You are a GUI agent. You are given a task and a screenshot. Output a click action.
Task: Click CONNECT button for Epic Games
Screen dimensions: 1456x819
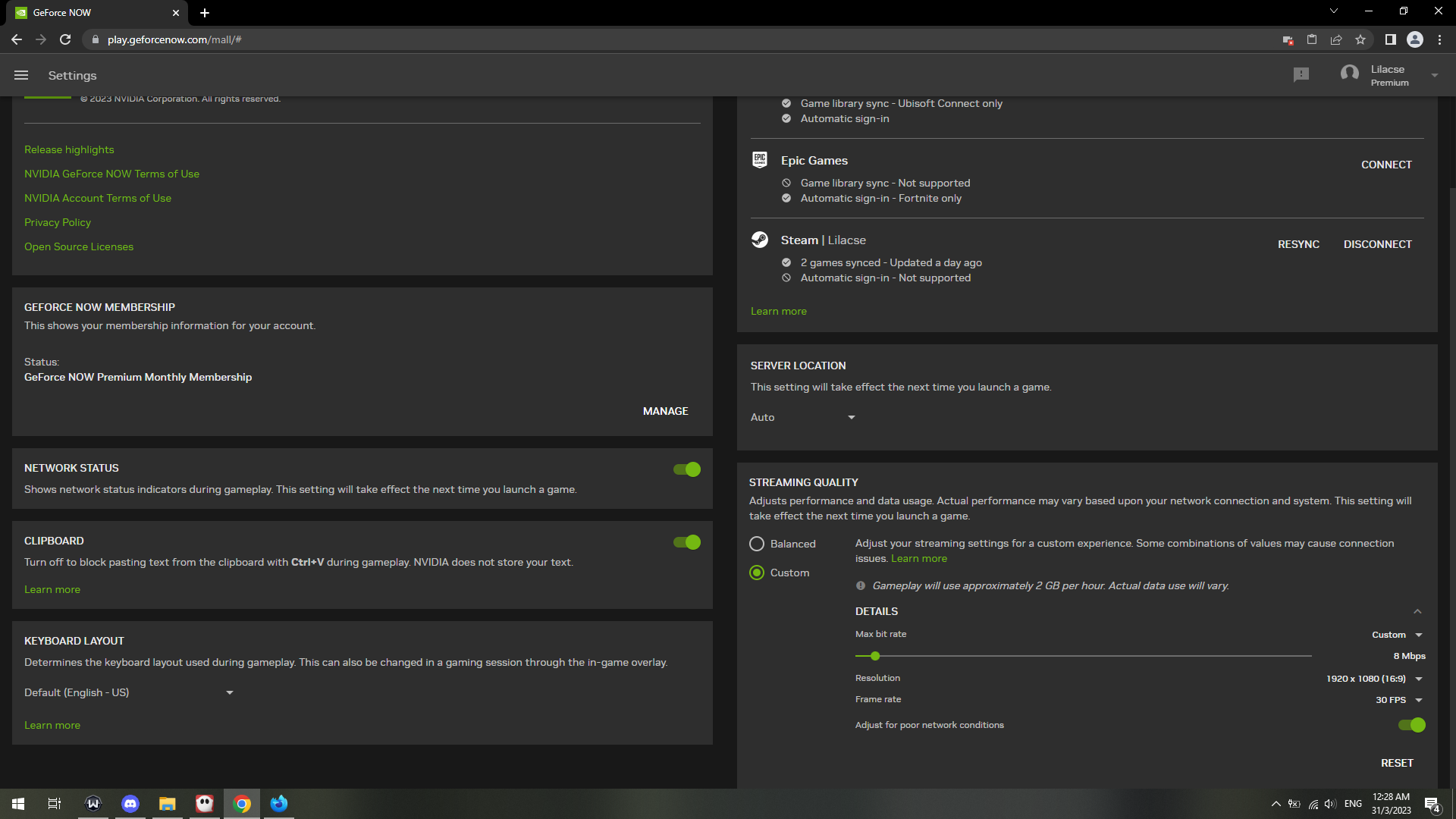click(x=1386, y=164)
